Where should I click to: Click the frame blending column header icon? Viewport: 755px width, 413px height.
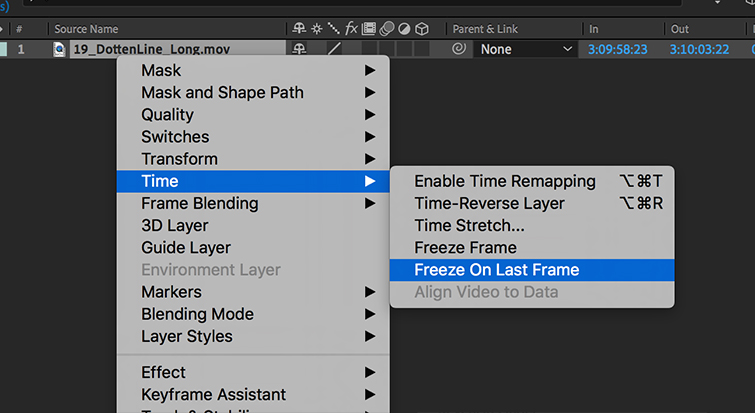click(x=369, y=29)
